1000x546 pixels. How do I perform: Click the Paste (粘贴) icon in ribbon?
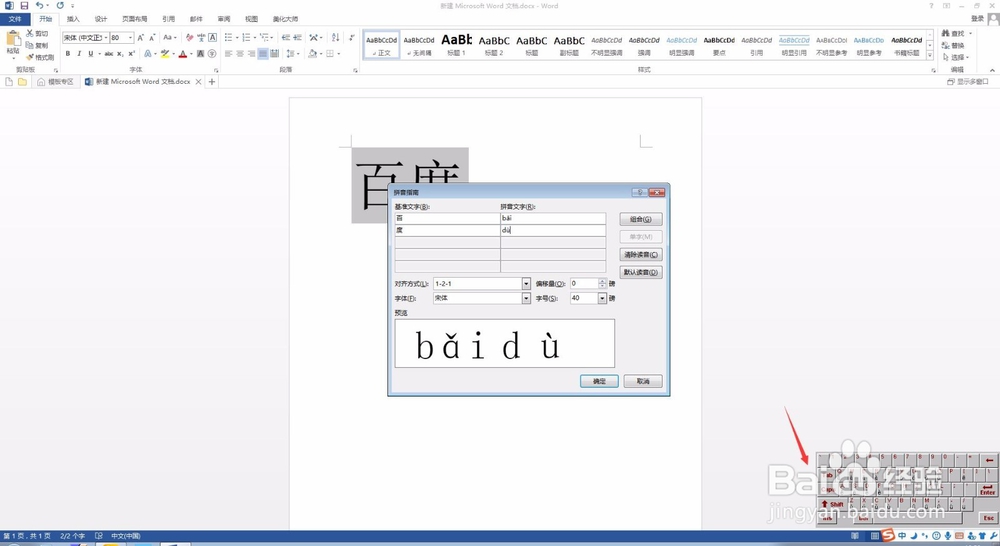tap(13, 40)
